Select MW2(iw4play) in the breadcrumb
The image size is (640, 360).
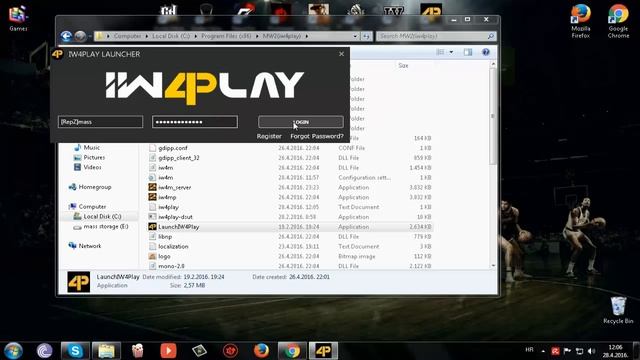pyautogui.click(x=282, y=36)
